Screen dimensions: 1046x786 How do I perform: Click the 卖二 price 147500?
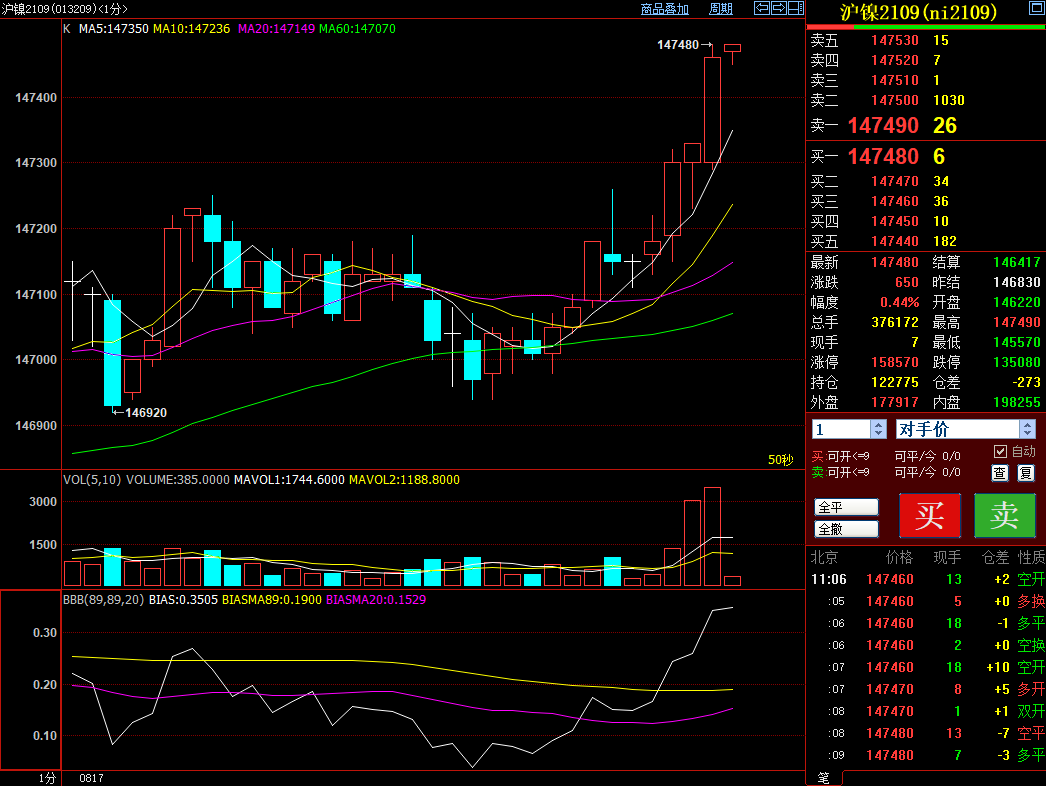895,101
